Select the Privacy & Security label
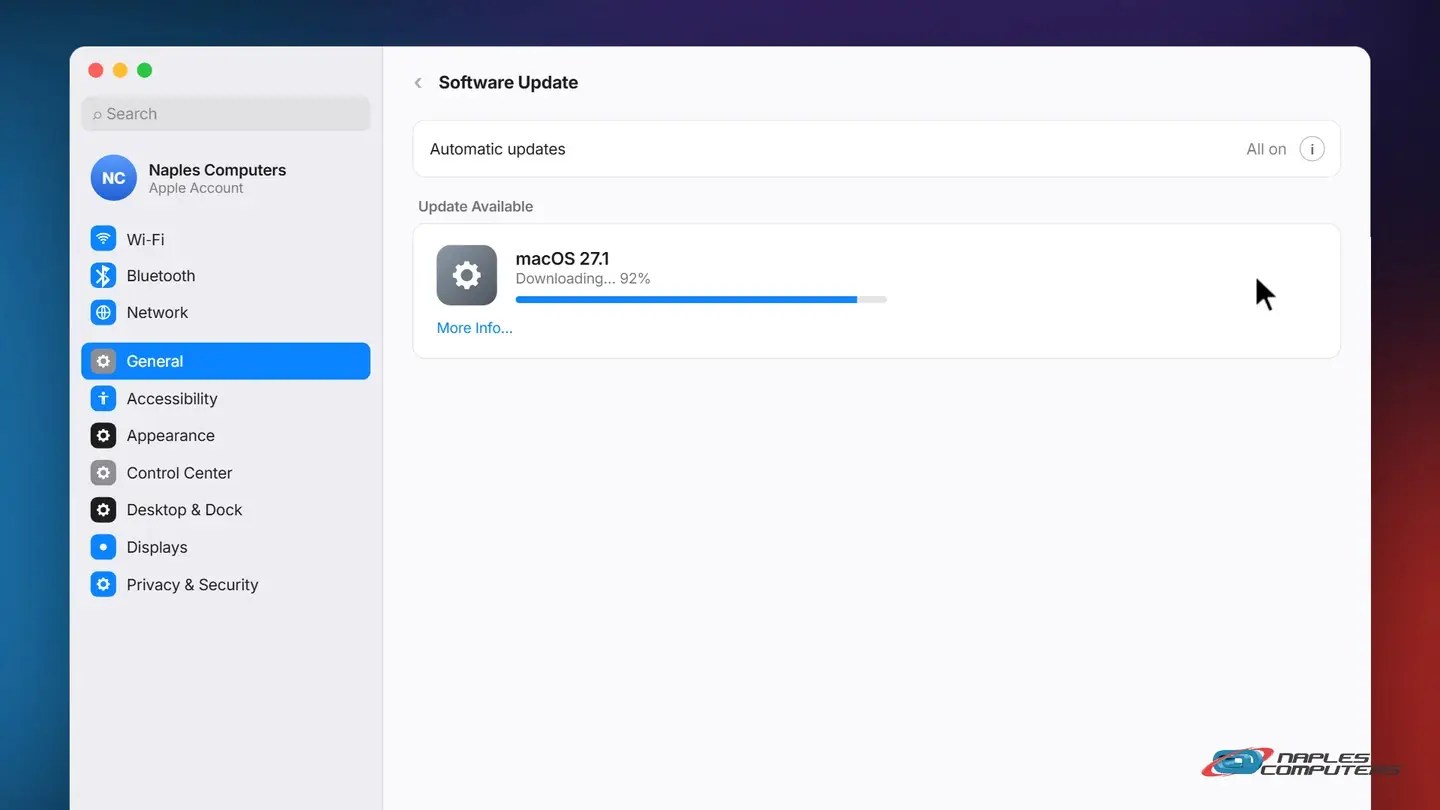1440x810 pixels. (193, 585)
